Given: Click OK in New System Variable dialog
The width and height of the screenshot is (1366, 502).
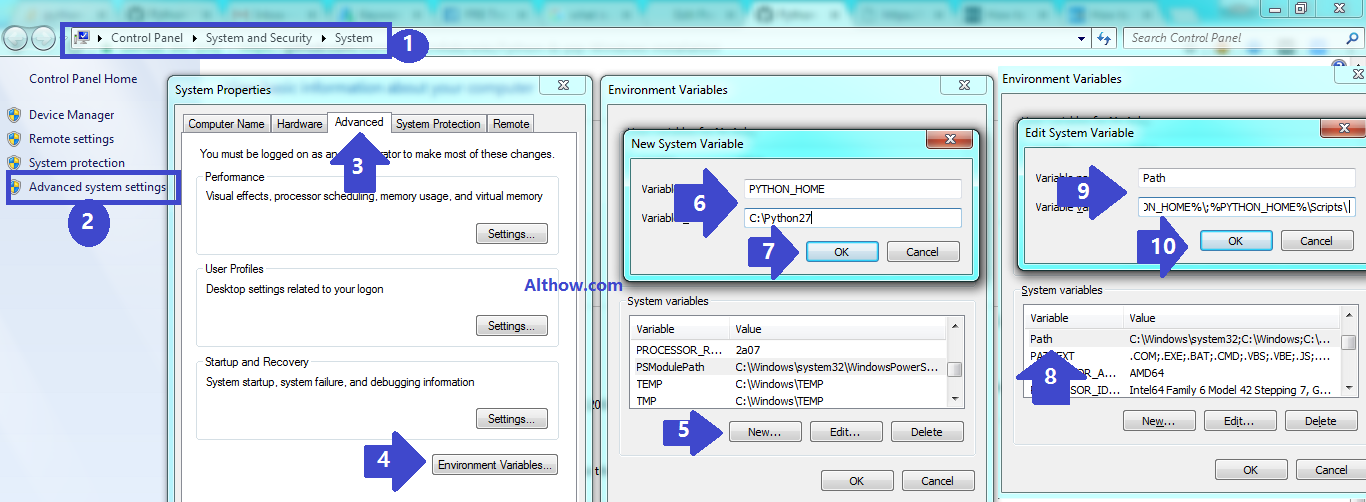Looking at the screenshot, I should (x=842, y=252).
